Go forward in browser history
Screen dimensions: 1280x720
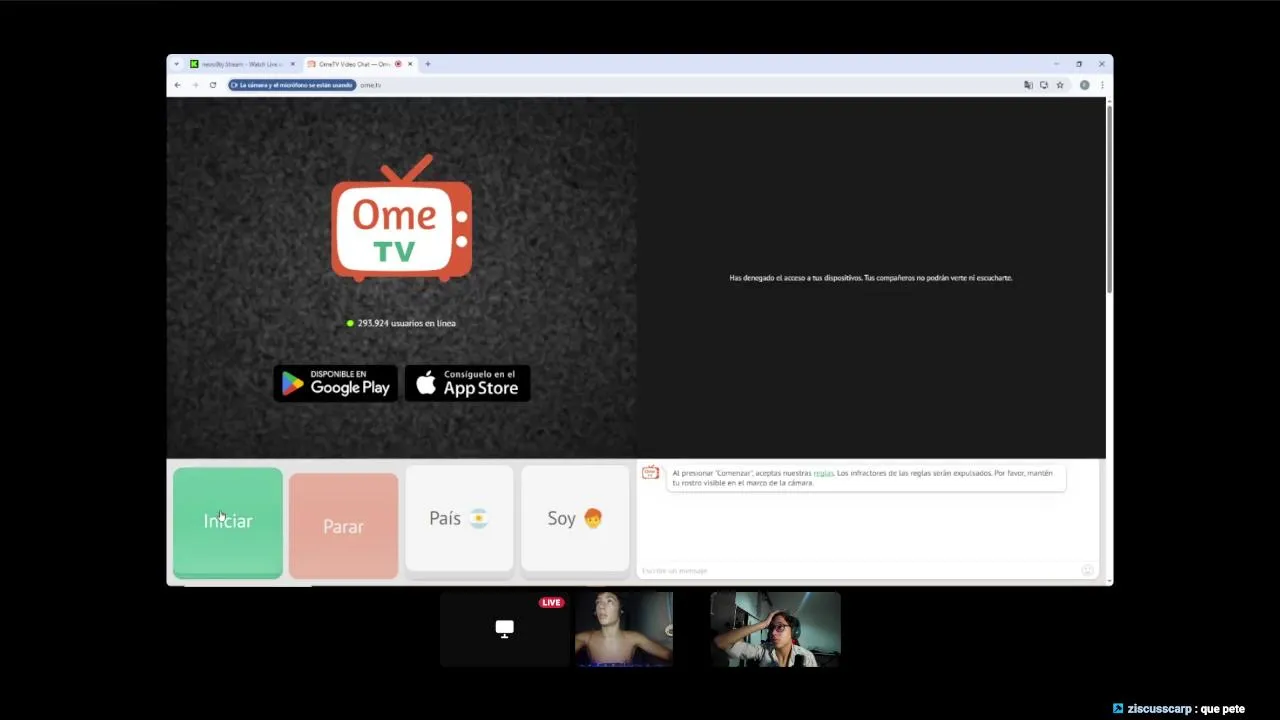coord(195,85)
